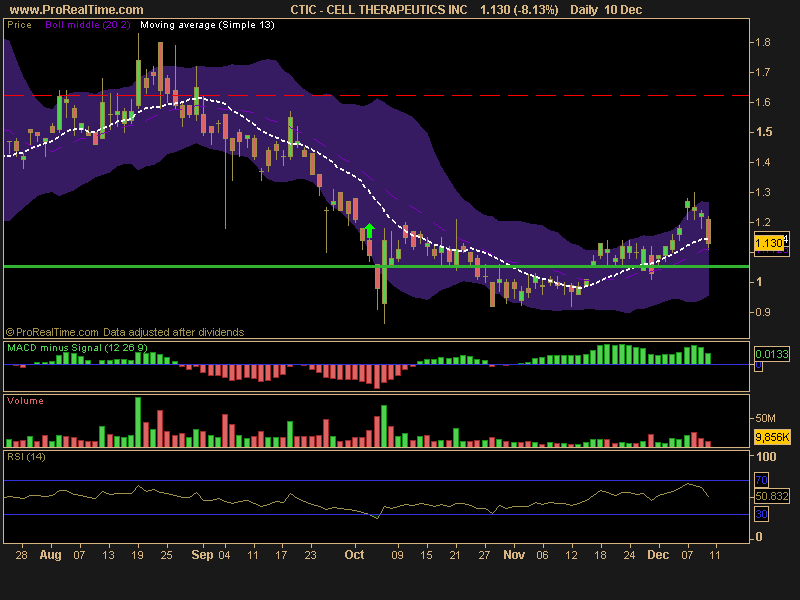Click the 1.7 price axis label
The height and width of the screenshot is (600, 800).
(x=763, y=72)
